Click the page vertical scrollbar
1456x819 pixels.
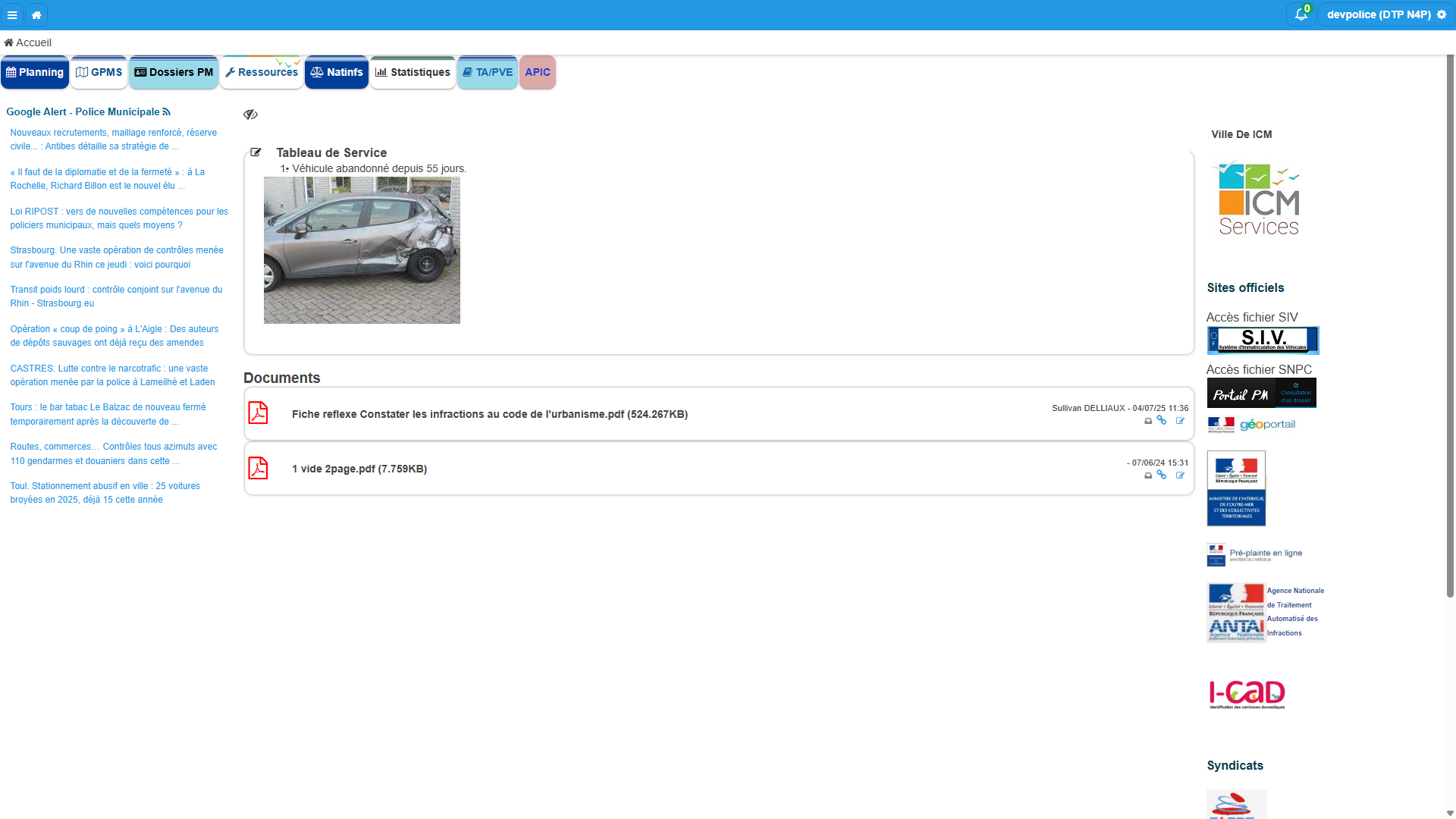[x=1450, y=326]
